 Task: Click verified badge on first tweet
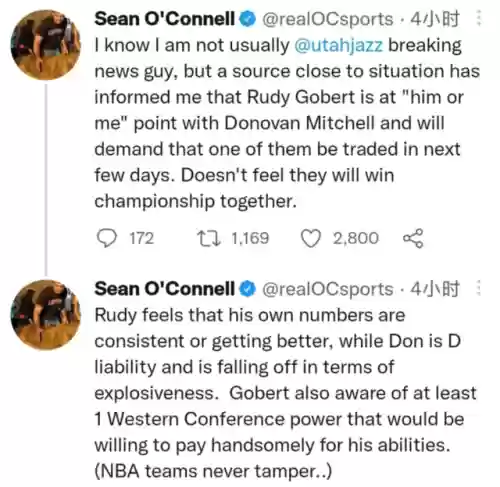[247, 19]
